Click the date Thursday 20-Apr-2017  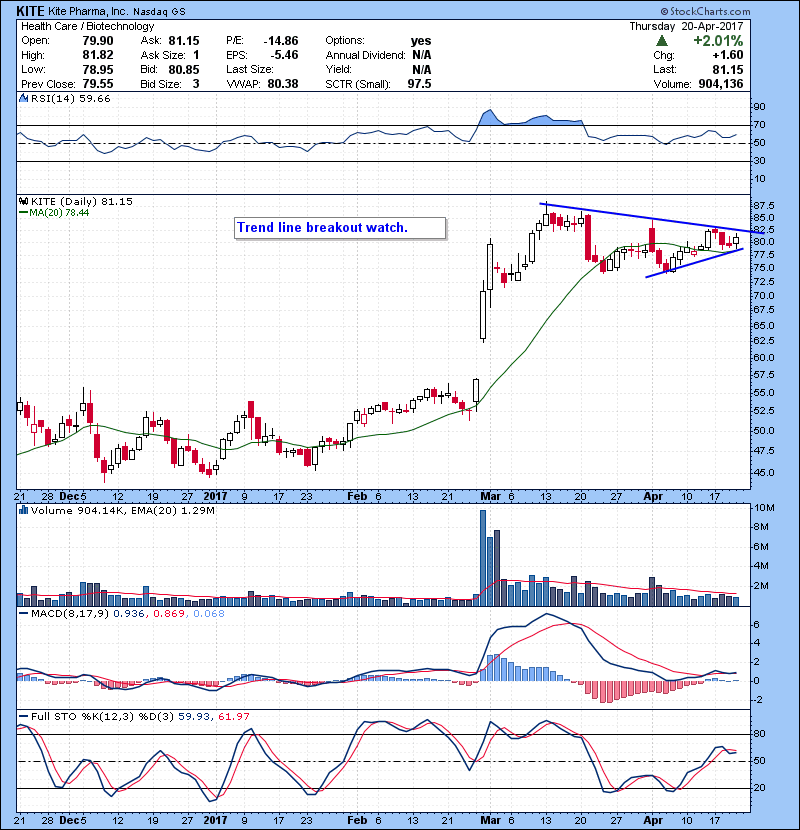[686, 26]
